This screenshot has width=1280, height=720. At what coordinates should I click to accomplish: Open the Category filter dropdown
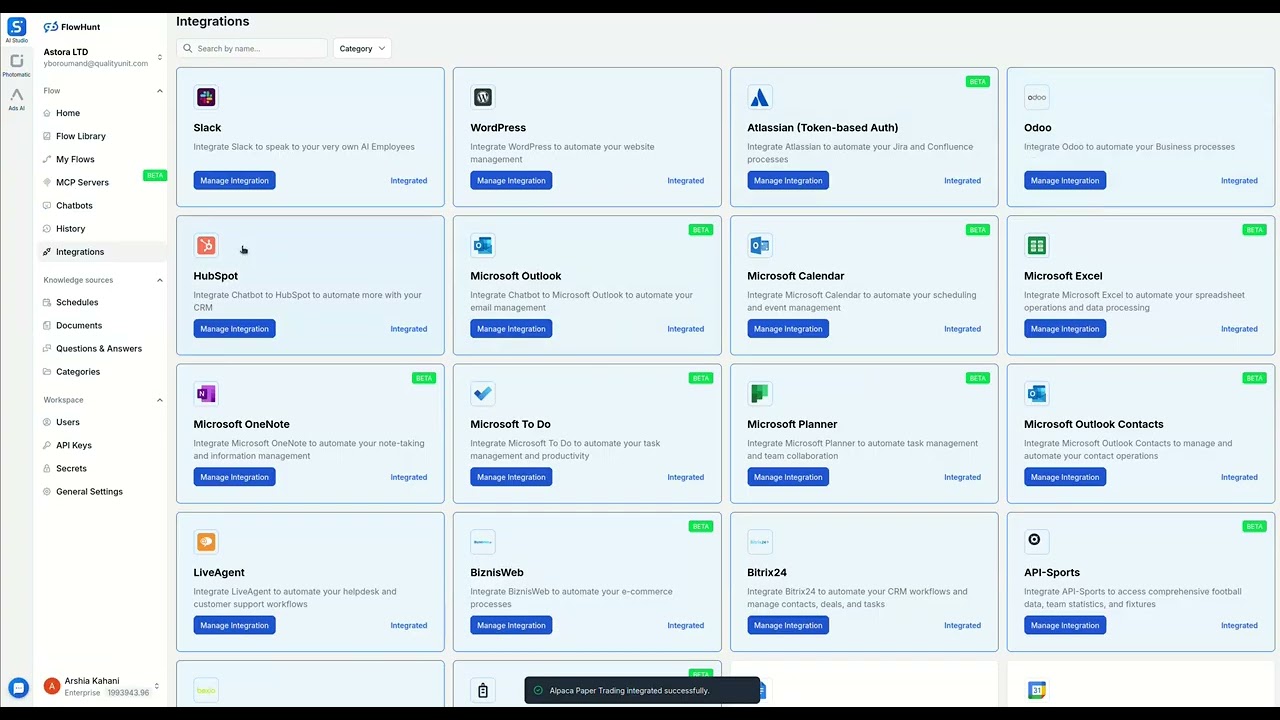[362, 48]
